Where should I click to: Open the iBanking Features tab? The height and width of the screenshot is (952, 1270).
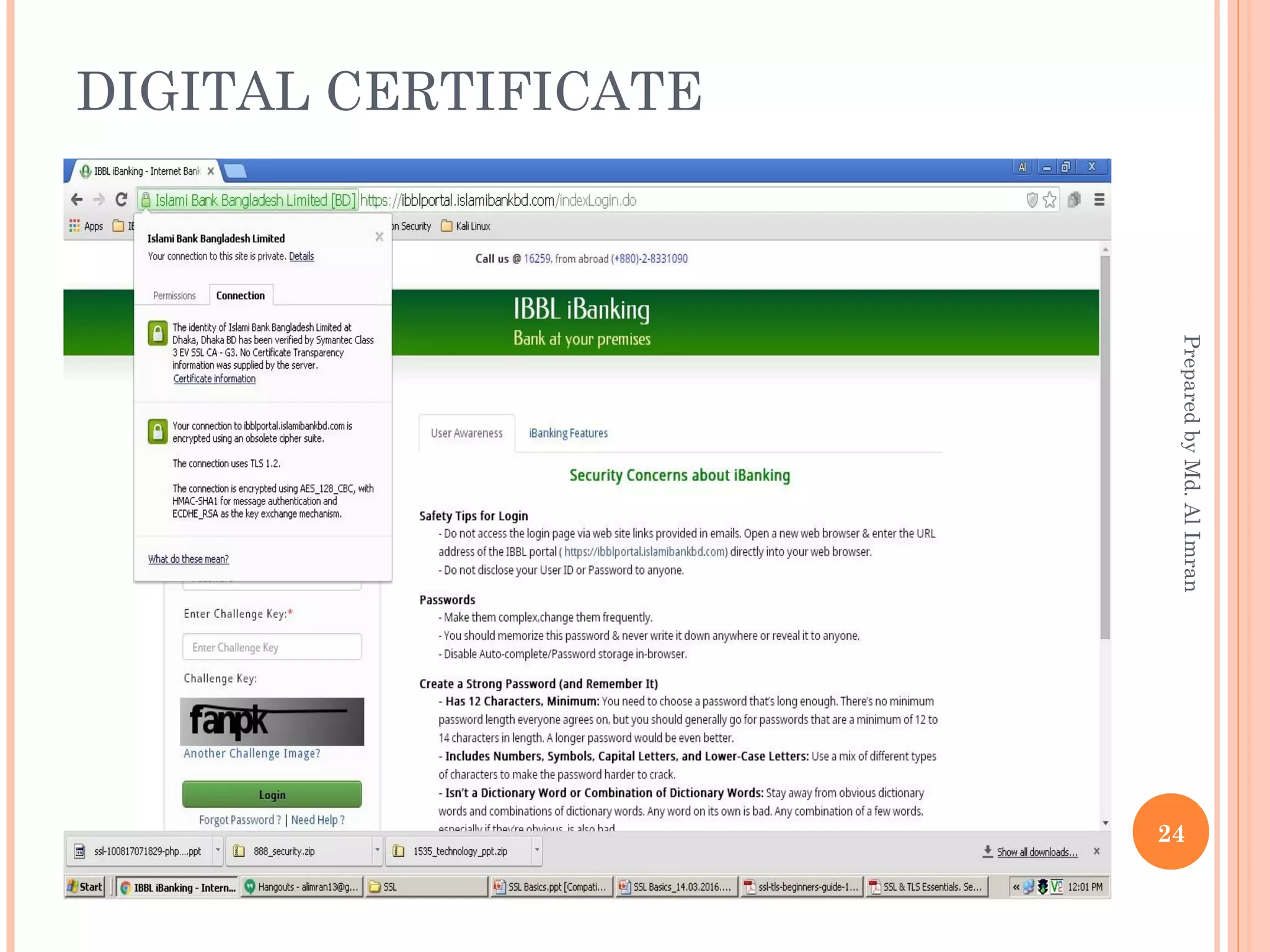tap(568, 433)
